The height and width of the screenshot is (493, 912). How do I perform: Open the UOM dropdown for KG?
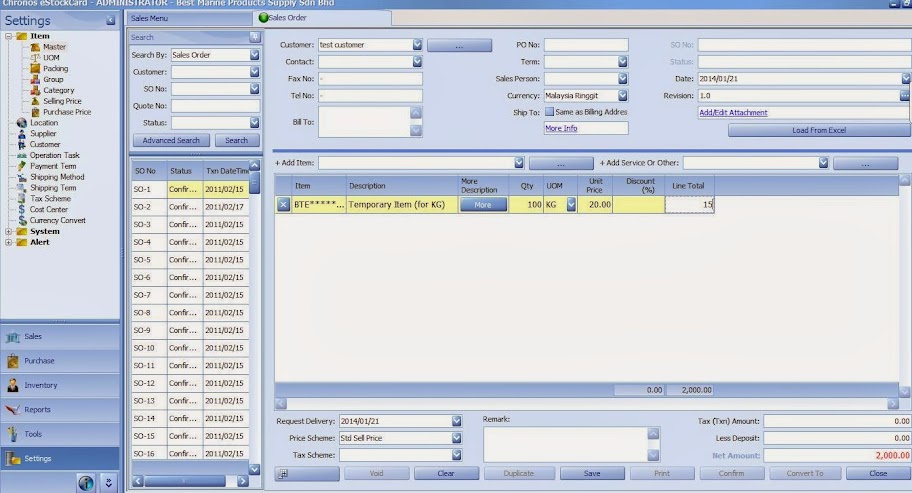click(571, 205)
